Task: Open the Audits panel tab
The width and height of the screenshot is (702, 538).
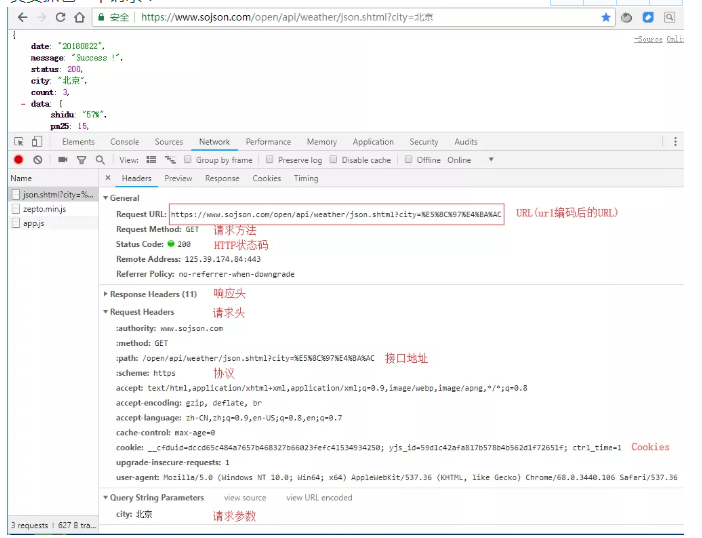Action: pos(466,142)
